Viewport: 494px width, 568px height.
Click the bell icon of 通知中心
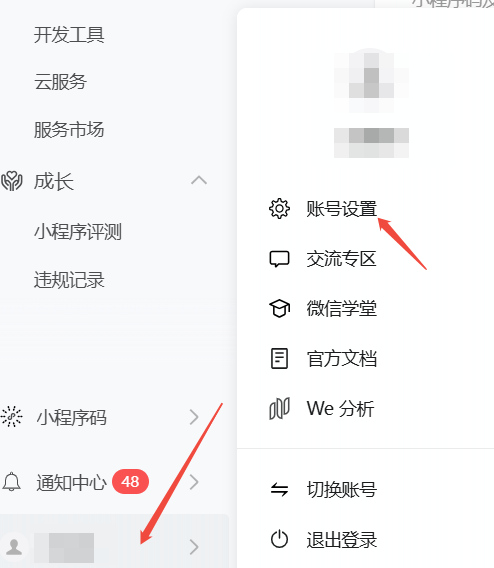(12, 482)
